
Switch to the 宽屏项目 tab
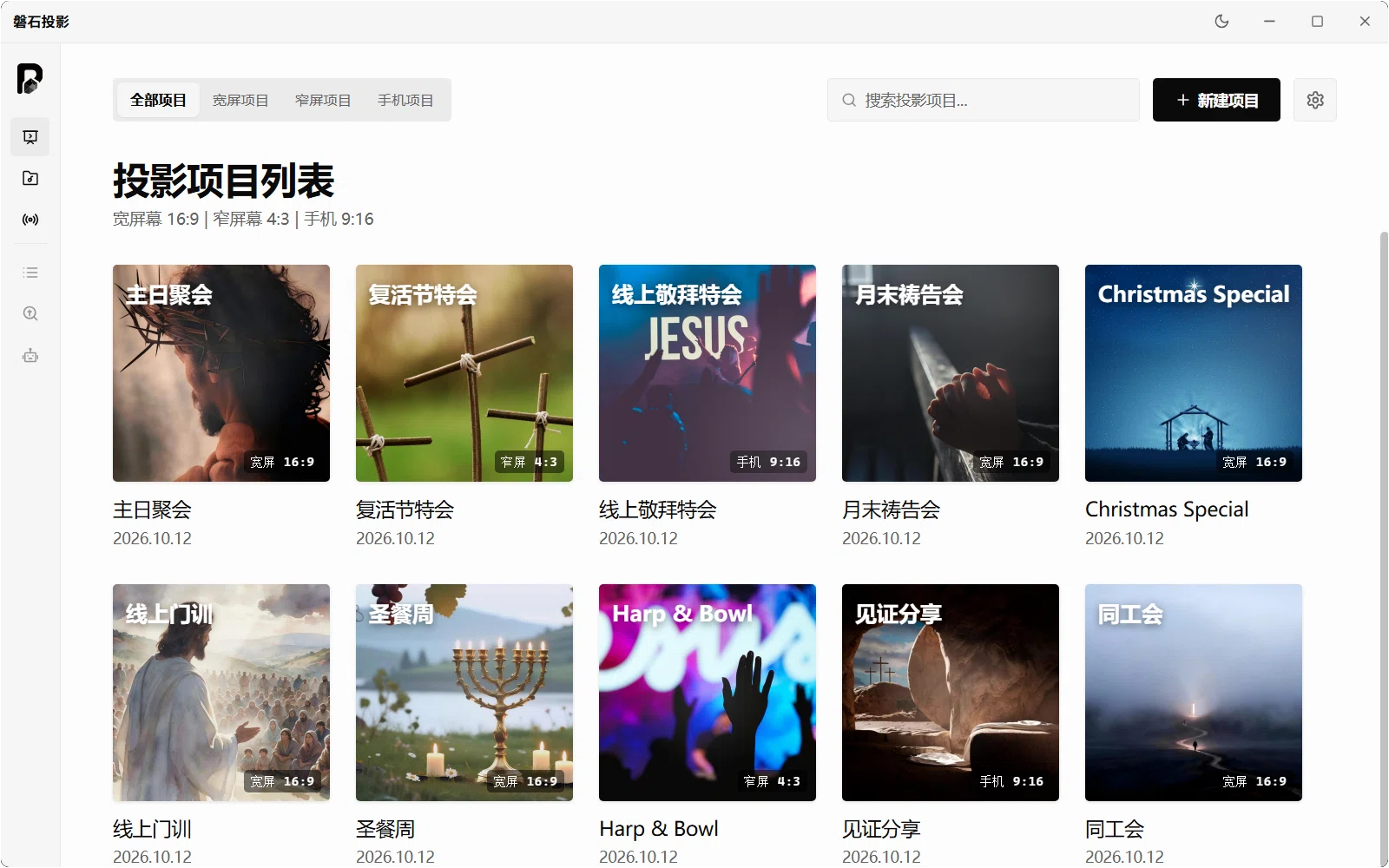pos(240,100)
